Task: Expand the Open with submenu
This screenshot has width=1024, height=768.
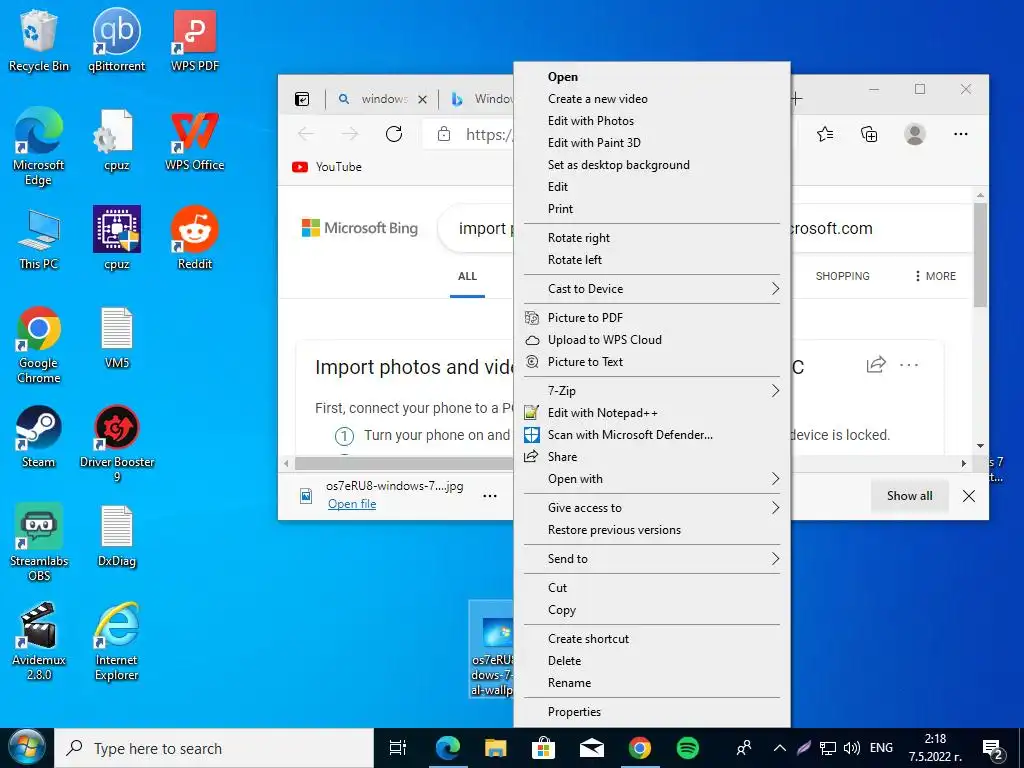Action: click(652, 479)
